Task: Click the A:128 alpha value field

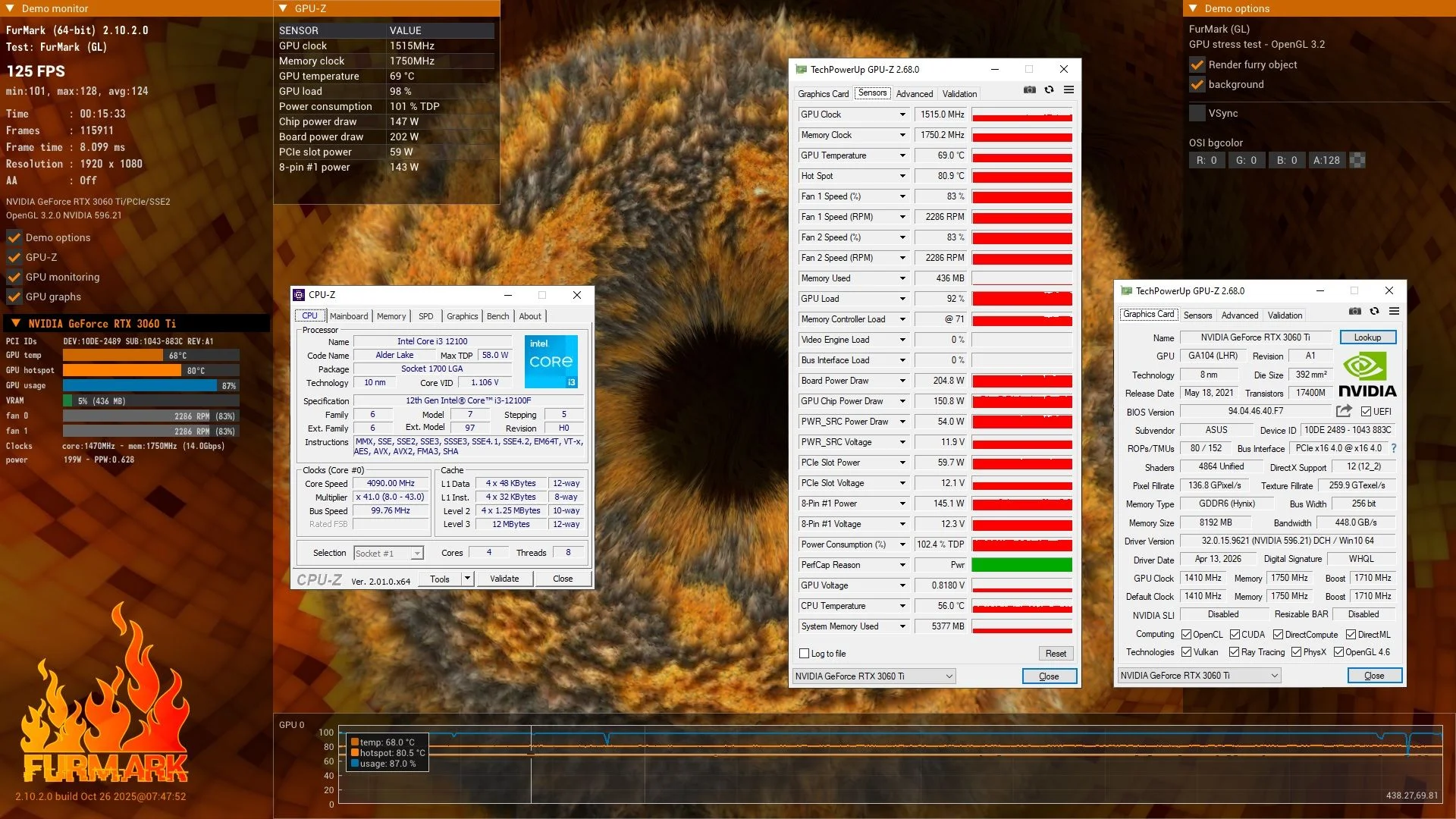Action: coord(1326,160)
